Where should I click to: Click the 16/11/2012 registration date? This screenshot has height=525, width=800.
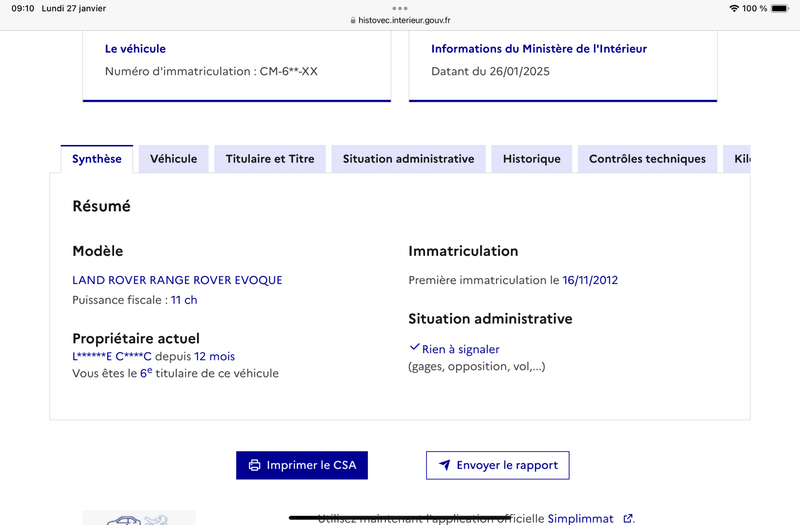tap(590, 280)
